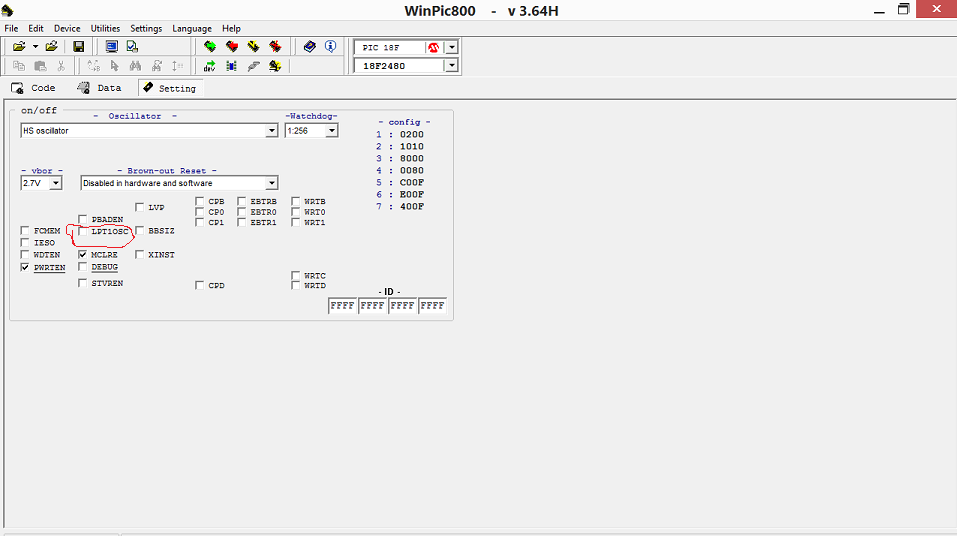Viewport: 957px width, 536px height.
Task: Expand the Oscillator dropdown
Action: pos(272,131)
